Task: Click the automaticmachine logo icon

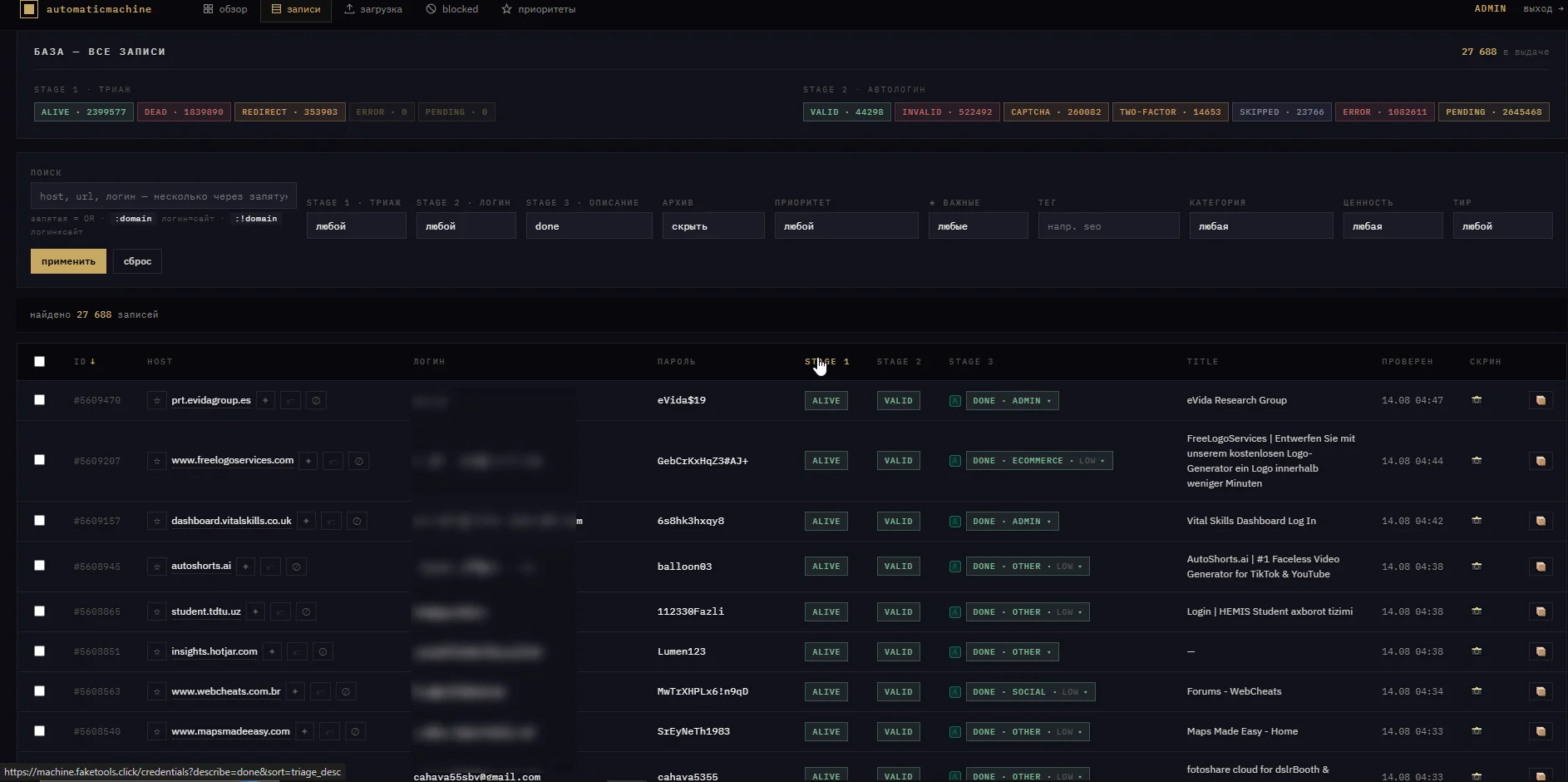Action: point(29,9)
